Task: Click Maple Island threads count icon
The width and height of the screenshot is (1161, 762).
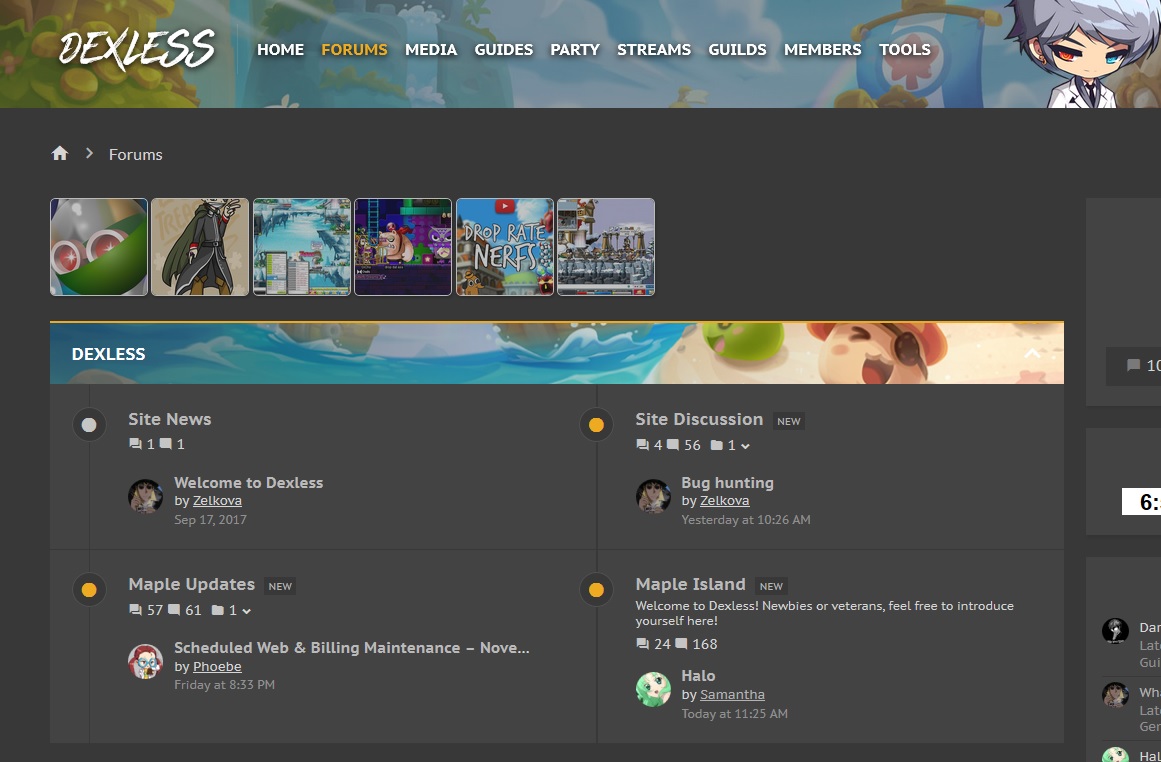Action: [643, 644]
